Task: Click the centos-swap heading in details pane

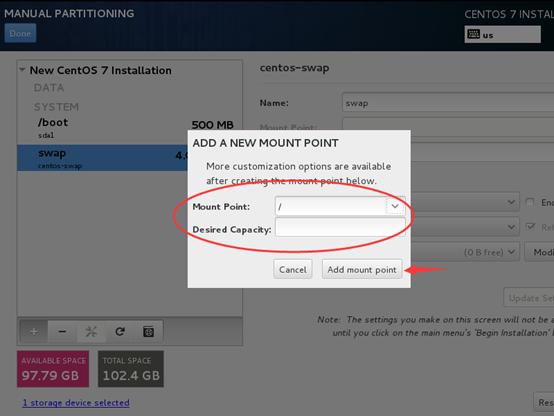Action: 294,68
